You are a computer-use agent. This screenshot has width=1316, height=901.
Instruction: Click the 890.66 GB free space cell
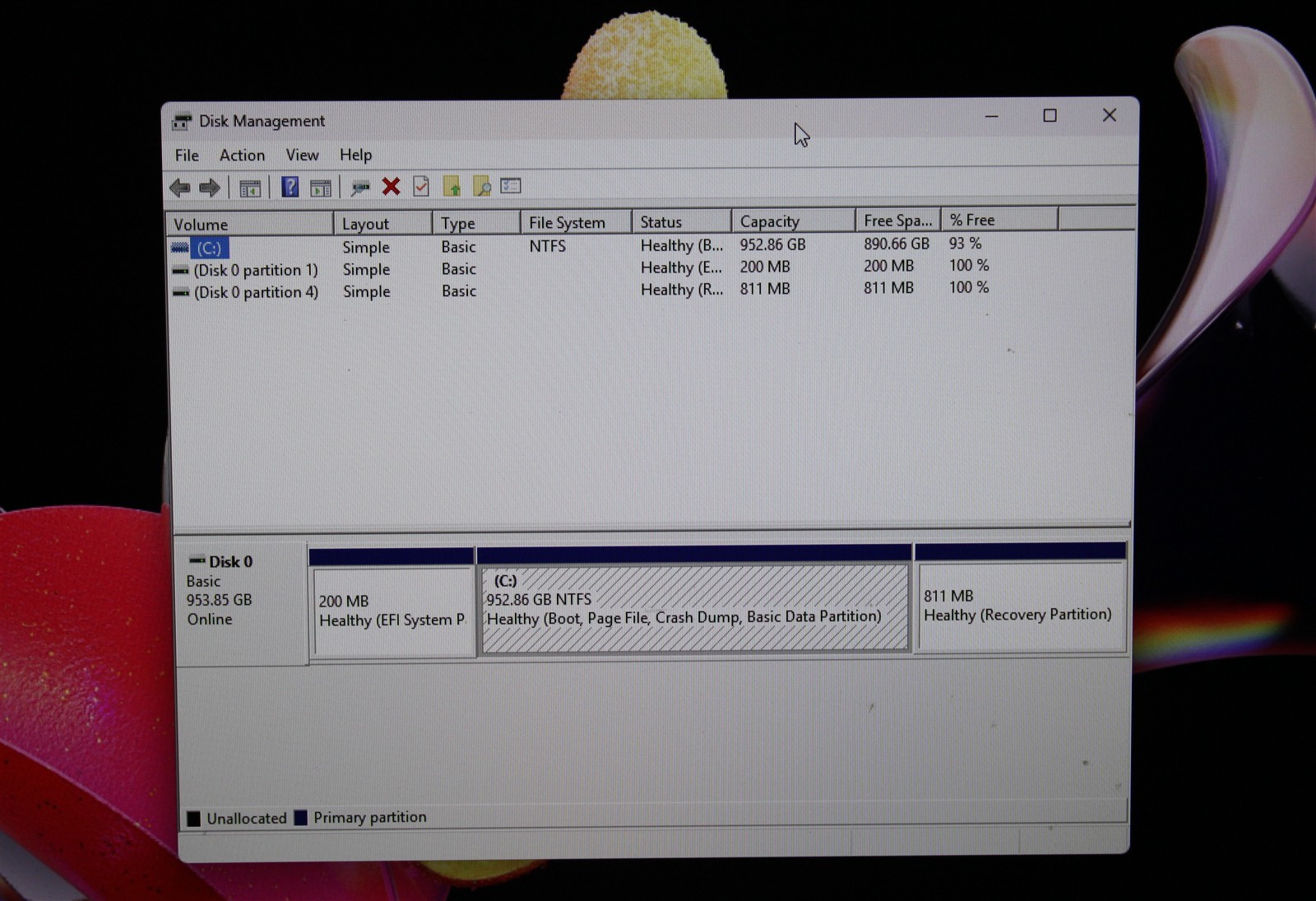(x=896, y=244)
